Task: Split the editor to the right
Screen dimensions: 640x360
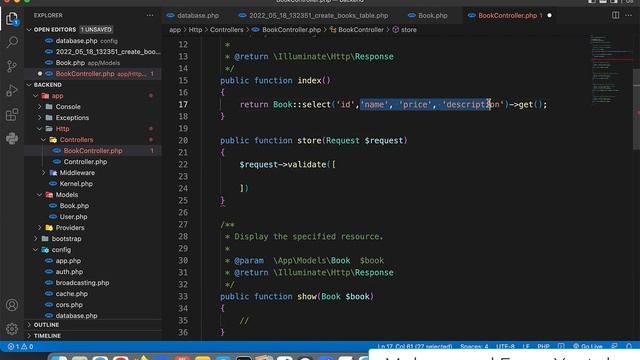Action: (616, 15)
